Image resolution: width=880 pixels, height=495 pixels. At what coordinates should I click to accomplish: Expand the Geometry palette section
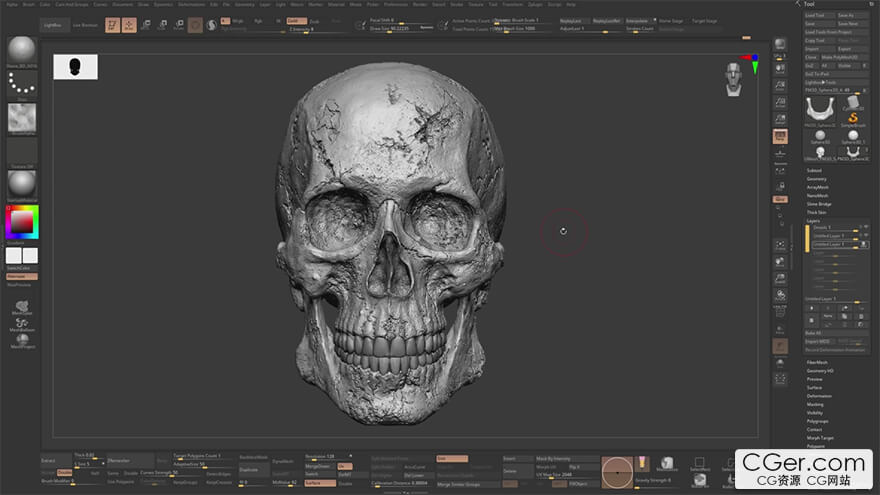click(x=817, y=179)
